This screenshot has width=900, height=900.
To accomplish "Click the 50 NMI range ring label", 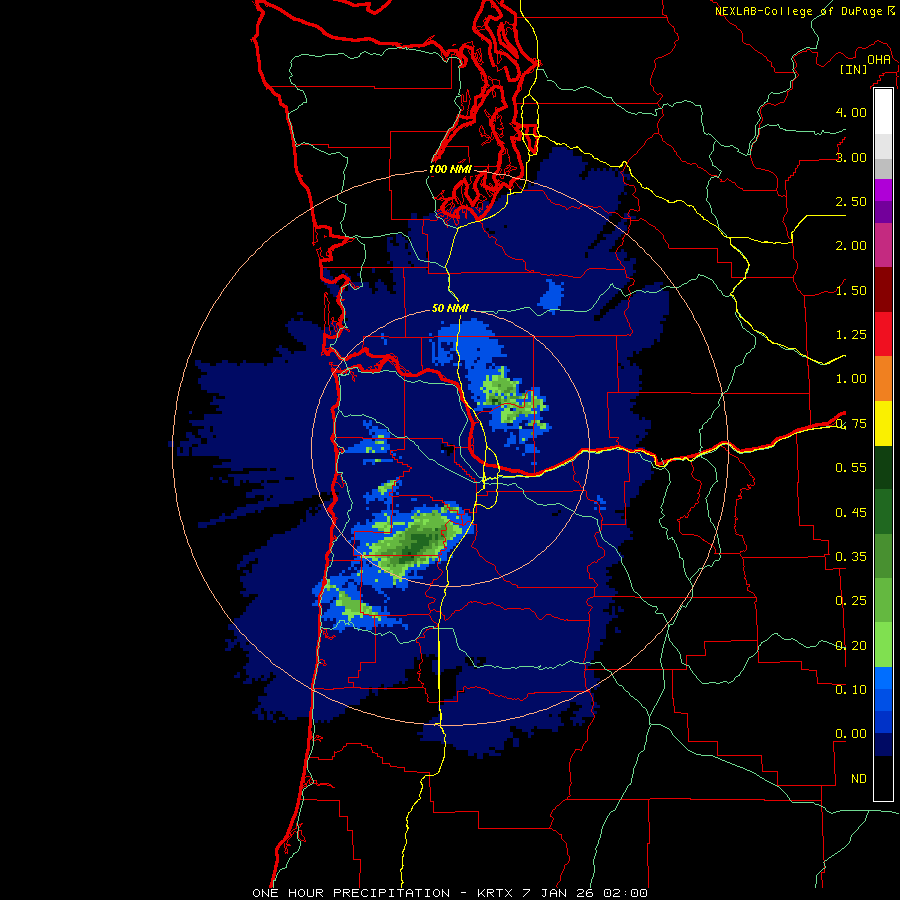I will (x=451, y=308).
